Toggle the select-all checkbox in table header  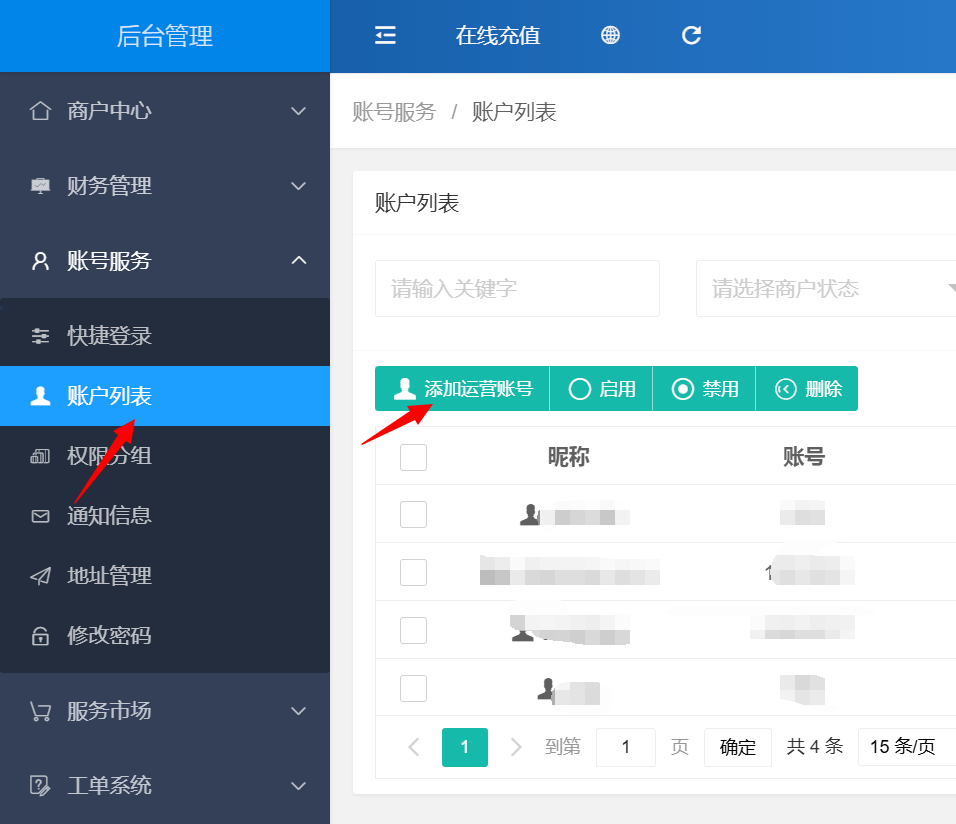click(x=413, y=457)
